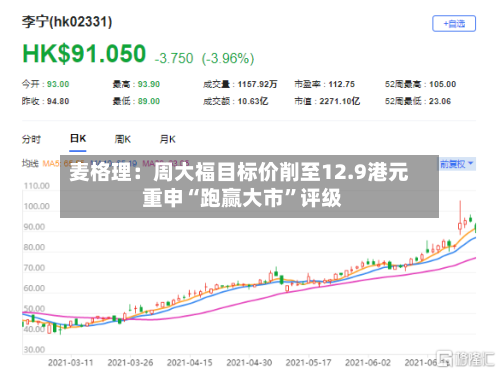
Task: Click the 70.00 y-axis label
Action: click(x=34, y=268)
